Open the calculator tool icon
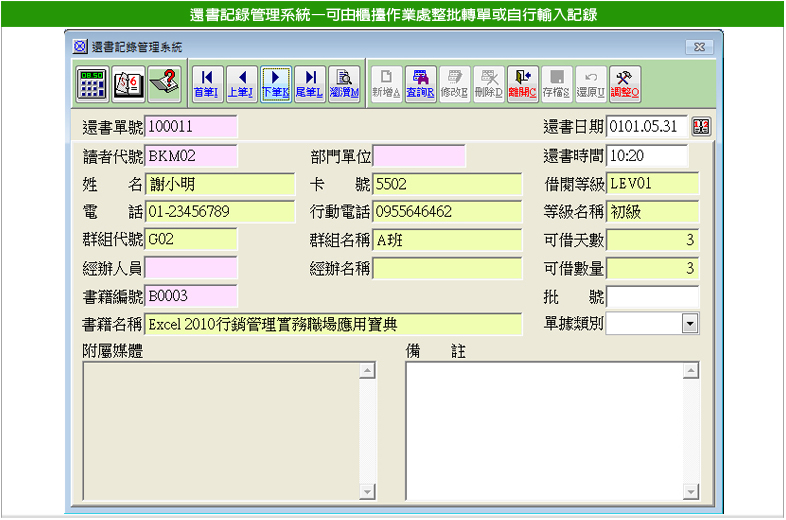This screenshot has height=520, width=786. 92,83
